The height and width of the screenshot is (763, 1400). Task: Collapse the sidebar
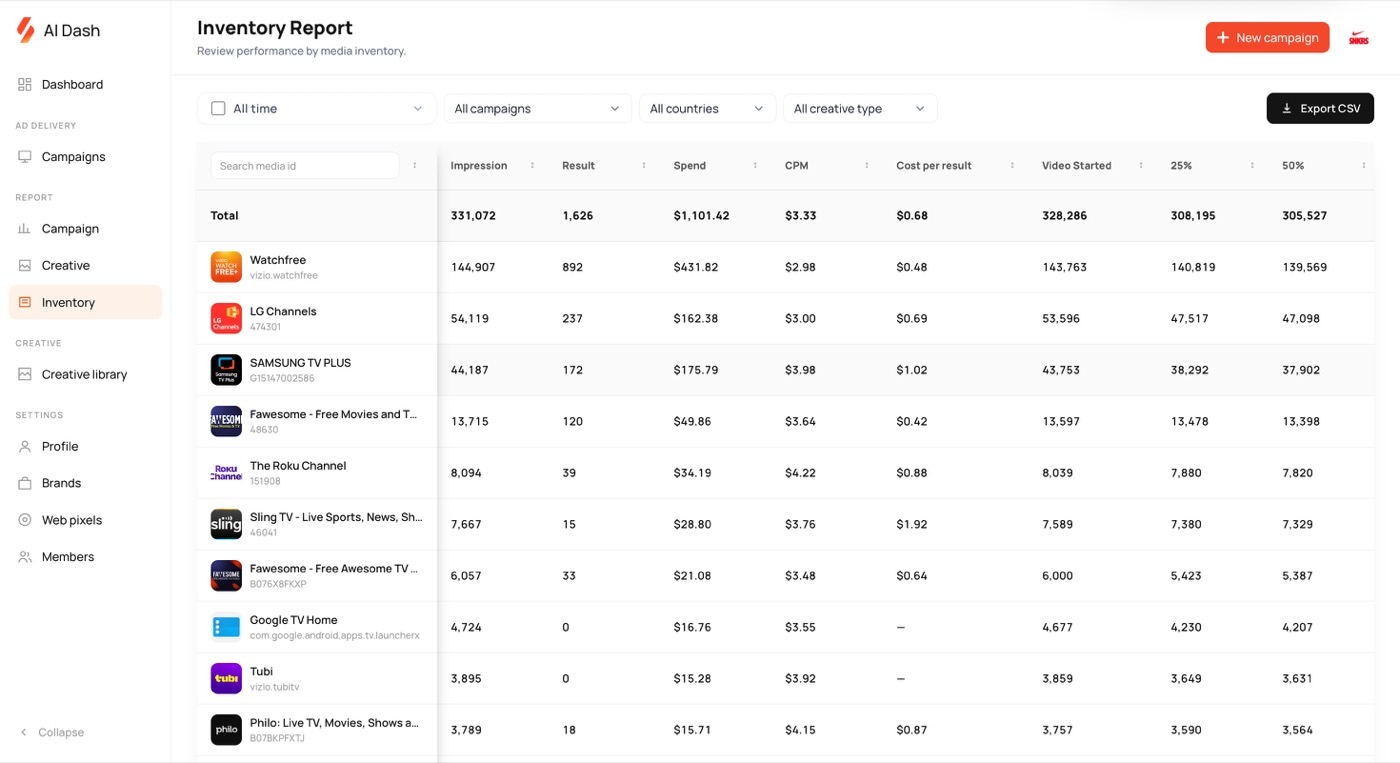52,732
